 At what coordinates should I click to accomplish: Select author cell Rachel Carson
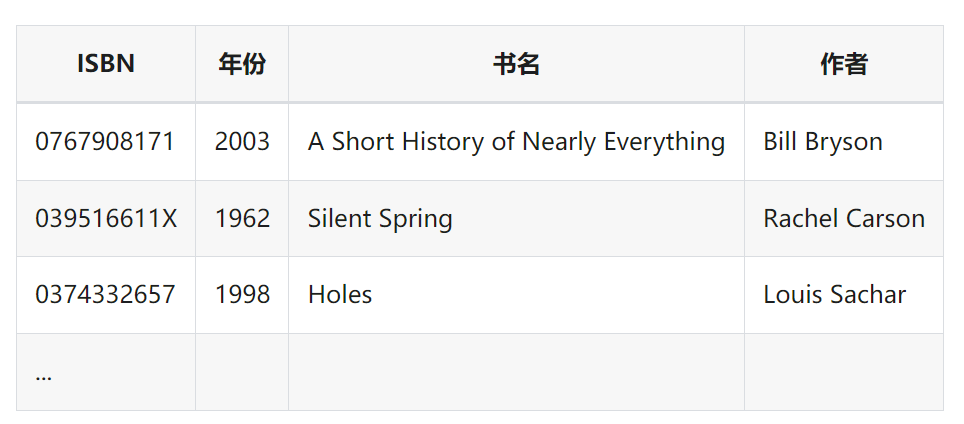(844, 219)
